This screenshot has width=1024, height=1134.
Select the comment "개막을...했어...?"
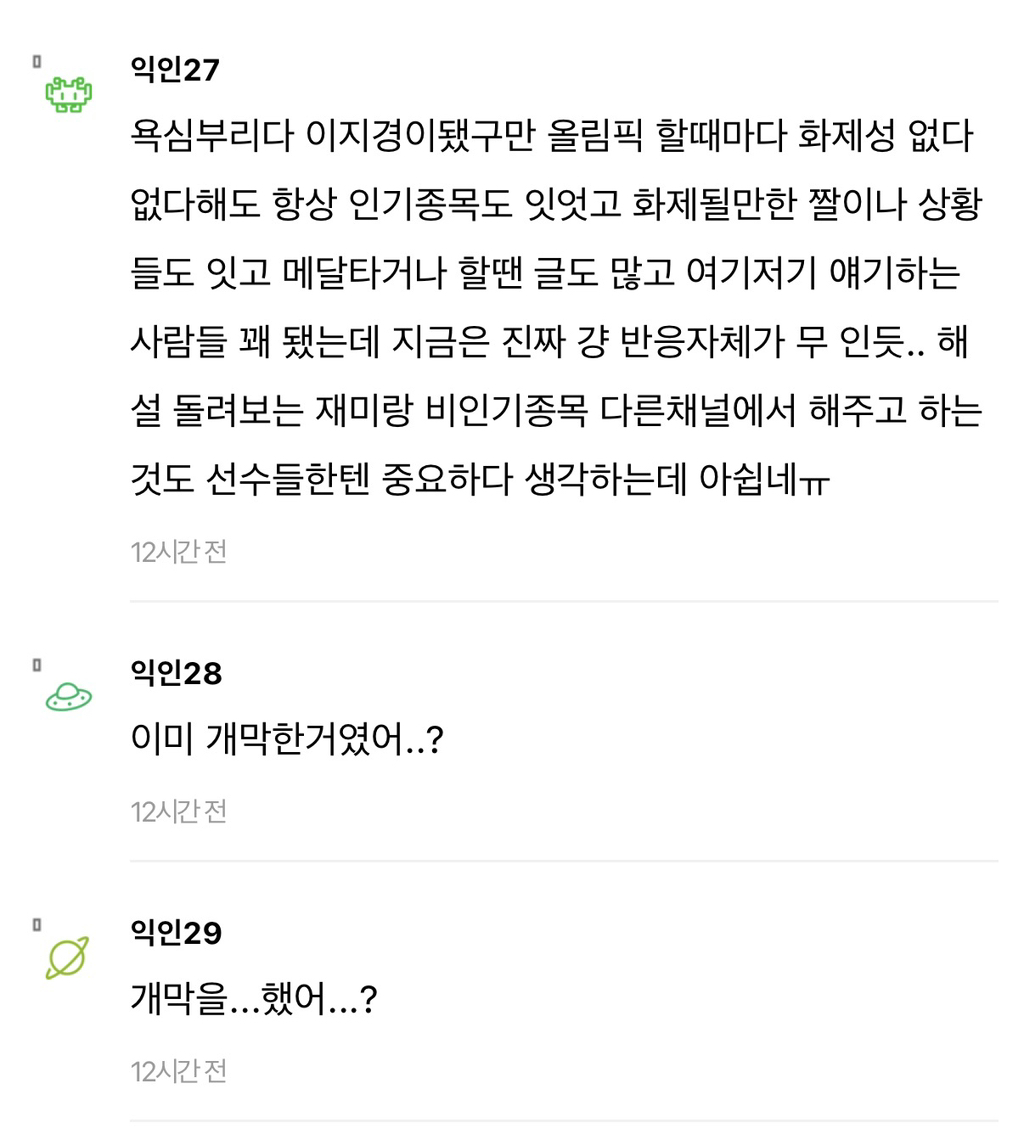pyautogui.click(x=254, y=1000)
